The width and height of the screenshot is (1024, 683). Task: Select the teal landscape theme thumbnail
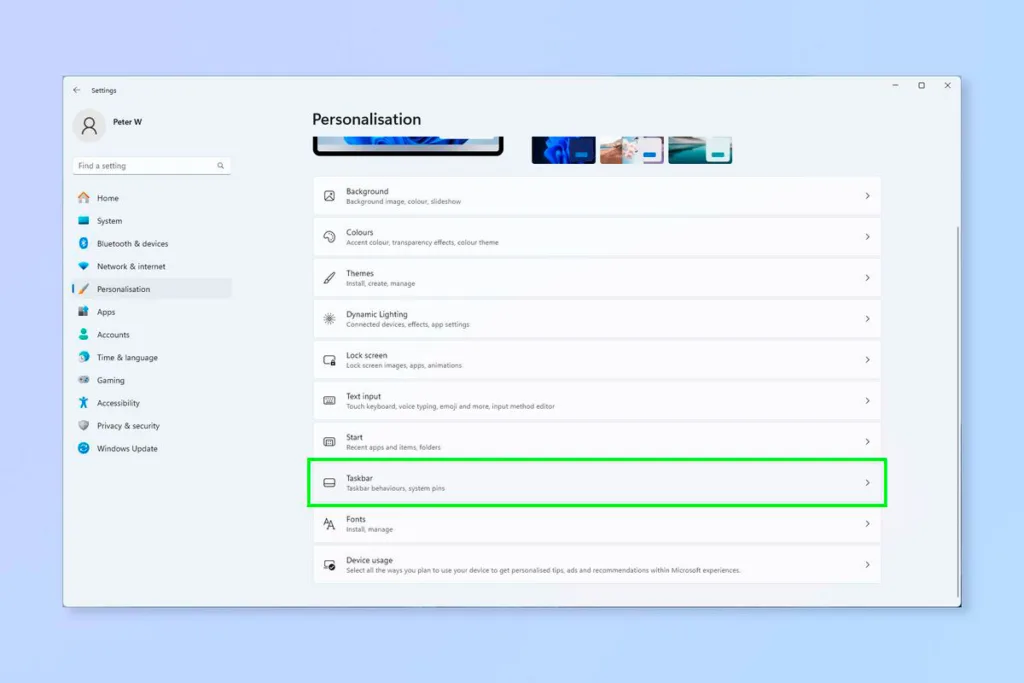[700, 150]
